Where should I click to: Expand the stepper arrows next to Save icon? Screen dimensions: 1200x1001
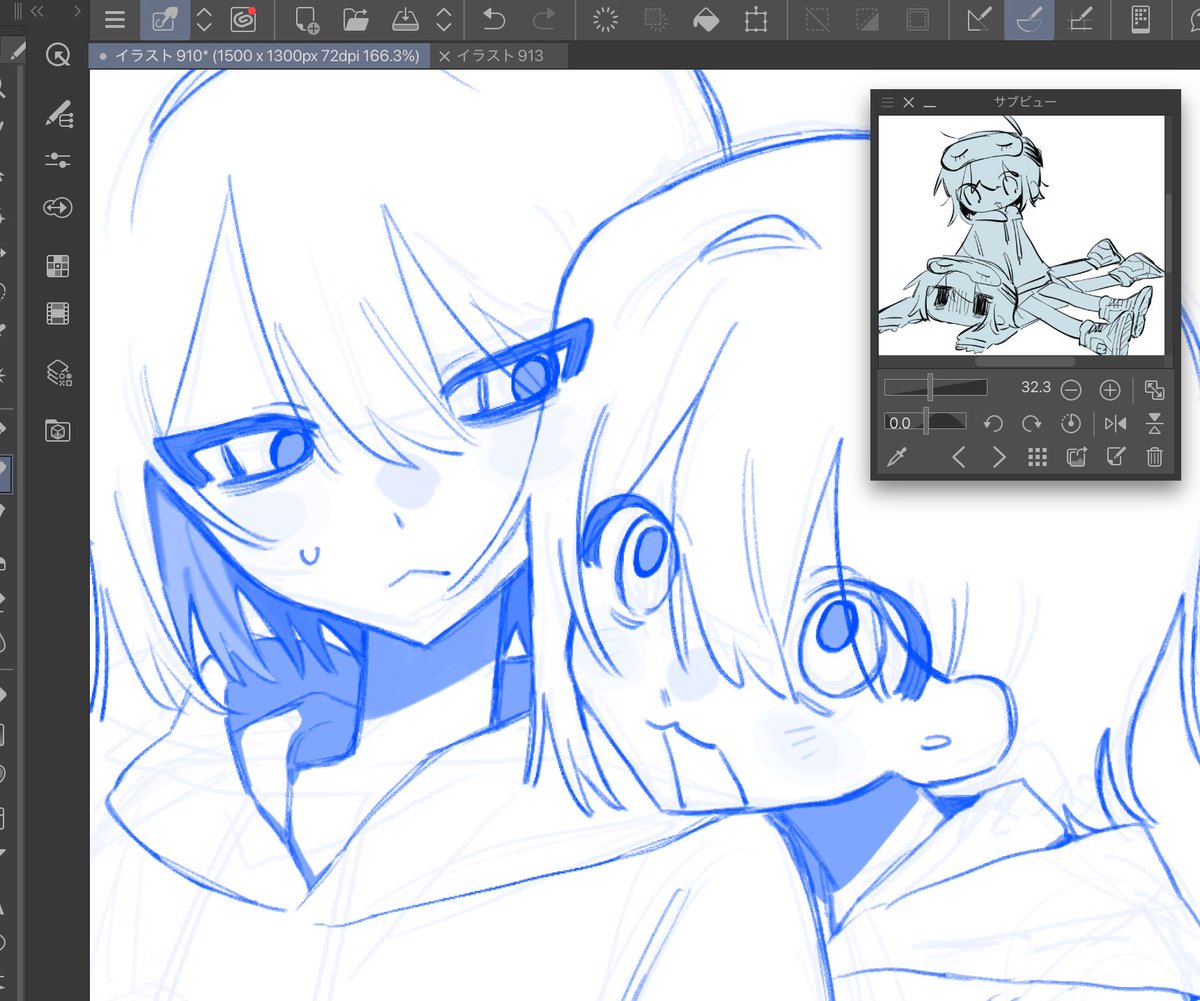pyautogui.click(x=444, y=20)
